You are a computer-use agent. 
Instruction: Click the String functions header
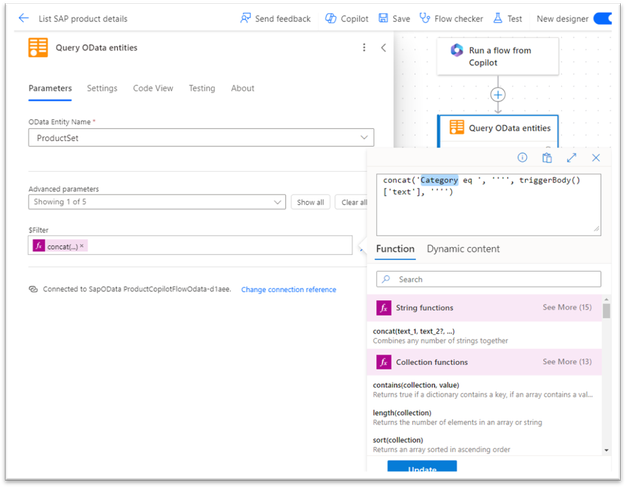pos(484,308)
